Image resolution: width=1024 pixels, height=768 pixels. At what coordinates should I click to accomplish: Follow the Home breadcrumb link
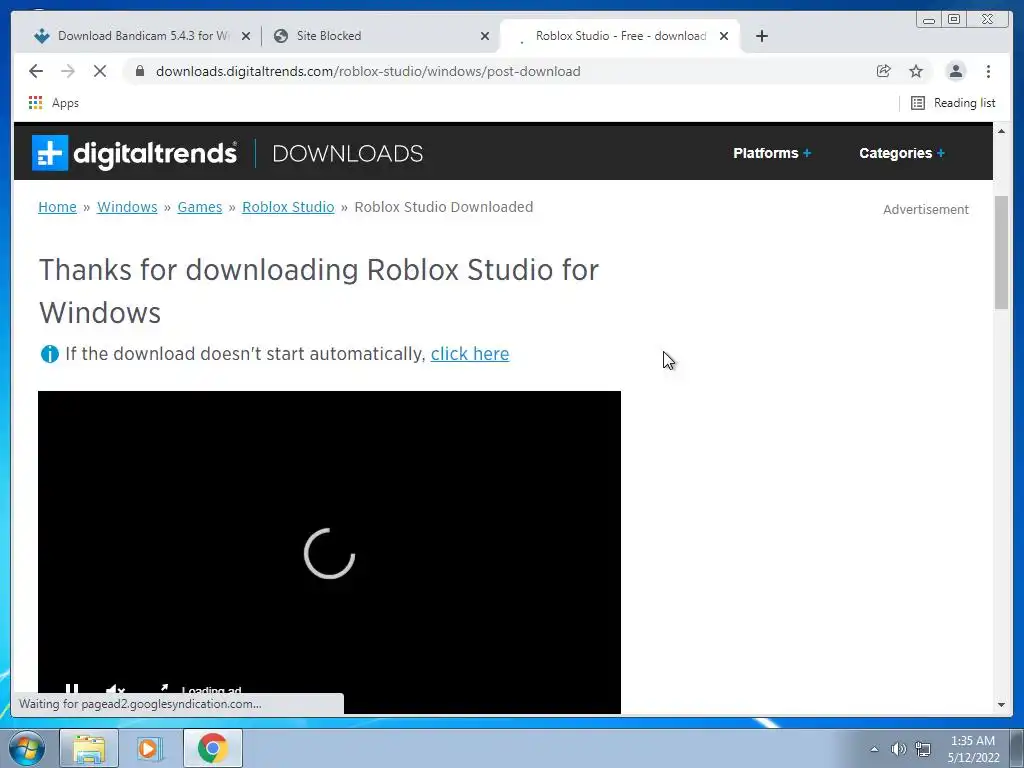click(x=57, y=207)
